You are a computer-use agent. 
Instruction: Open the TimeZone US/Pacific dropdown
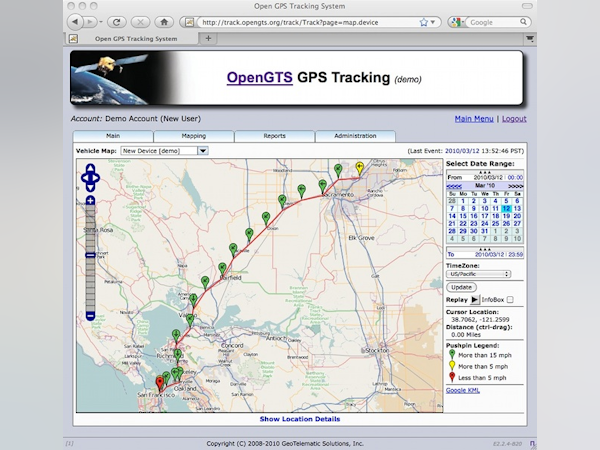click(478, 274)
